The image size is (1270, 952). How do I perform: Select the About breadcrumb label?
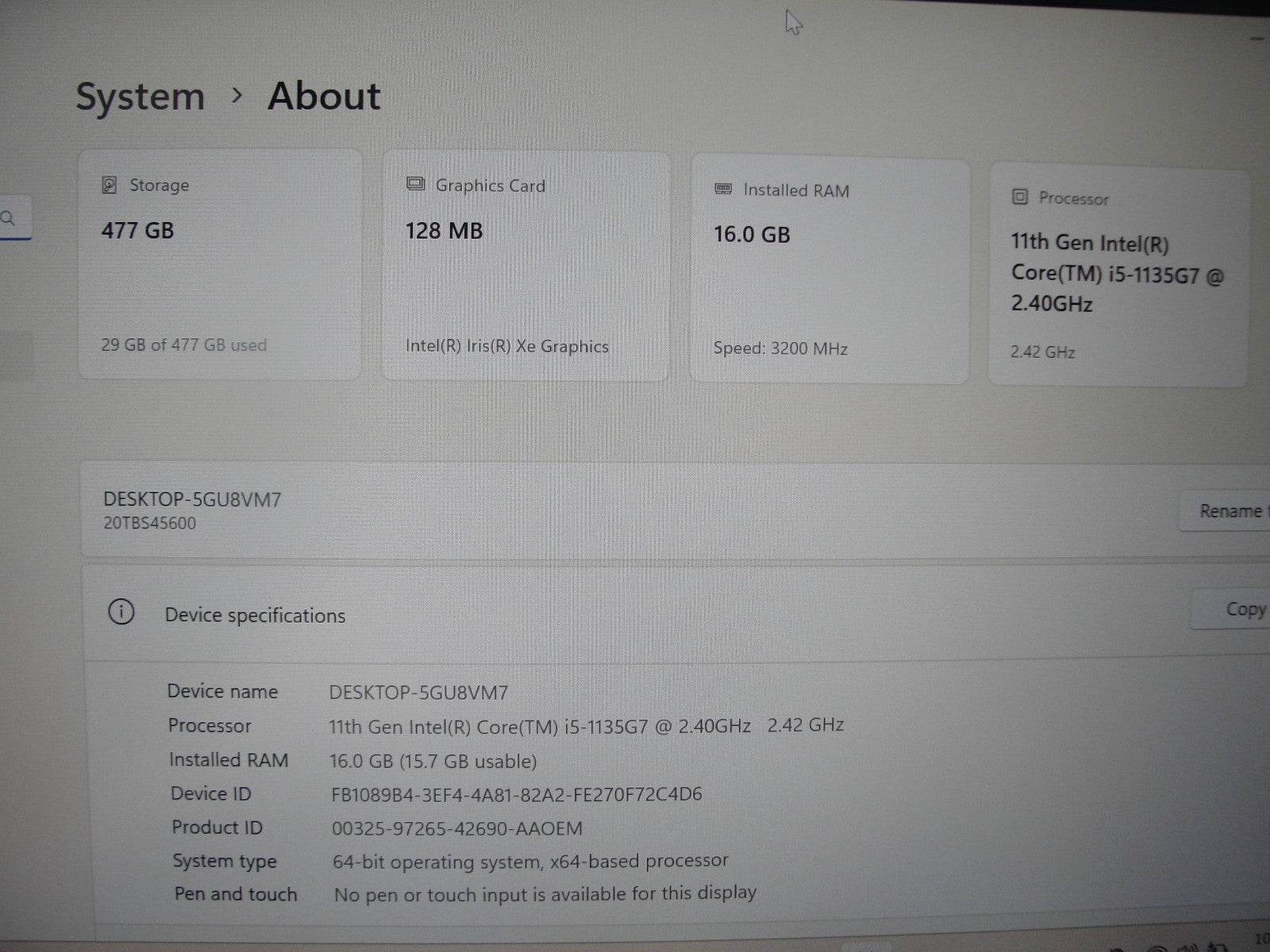click(x=323, y=95)
